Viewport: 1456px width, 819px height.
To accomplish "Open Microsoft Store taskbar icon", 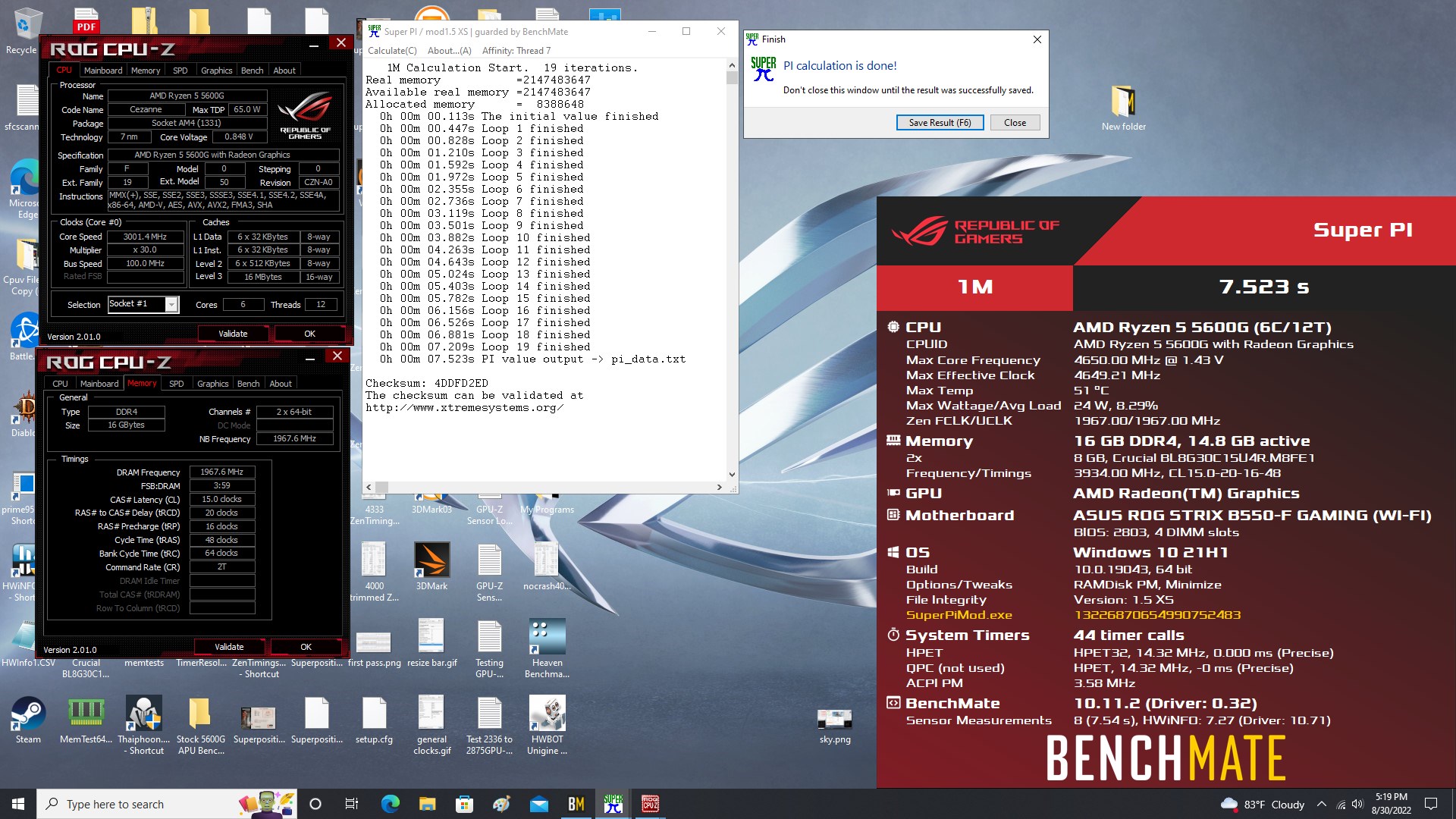I will 464,804.
